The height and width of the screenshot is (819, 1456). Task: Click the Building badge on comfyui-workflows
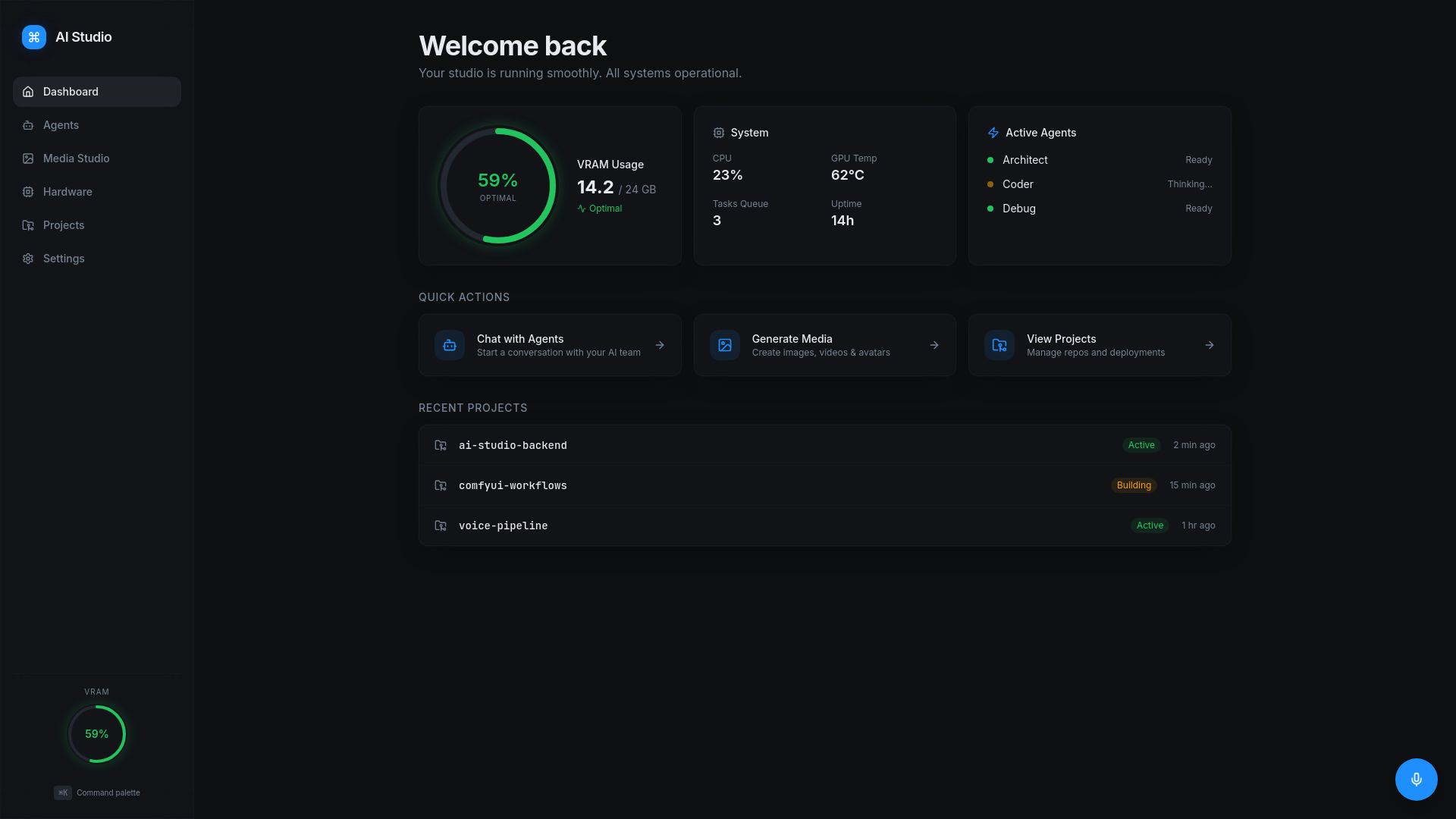(1134, 485)
